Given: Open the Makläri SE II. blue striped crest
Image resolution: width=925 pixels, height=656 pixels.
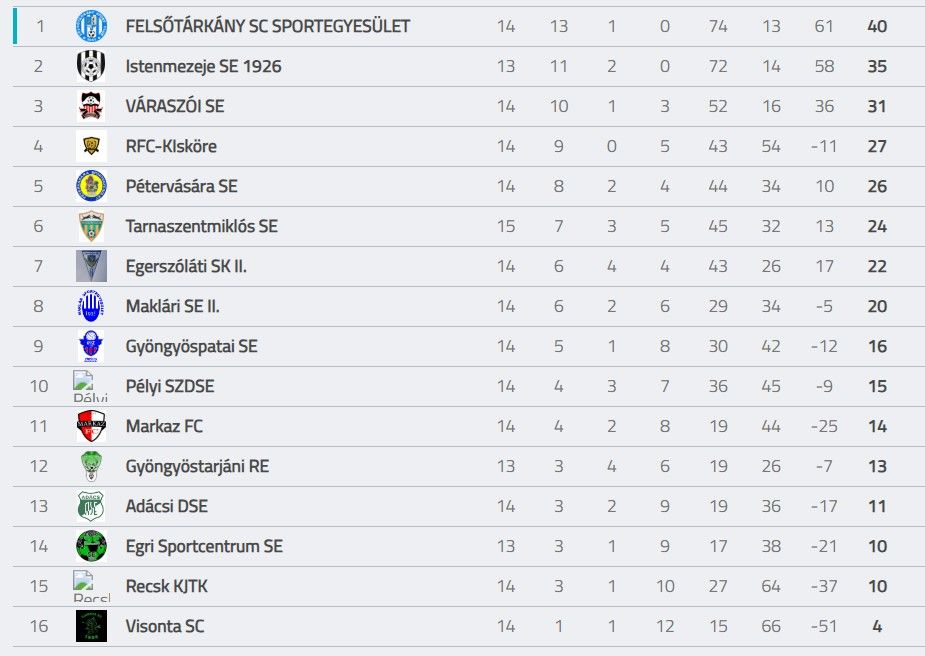Looking at the screenshot, I should [91, 306].
